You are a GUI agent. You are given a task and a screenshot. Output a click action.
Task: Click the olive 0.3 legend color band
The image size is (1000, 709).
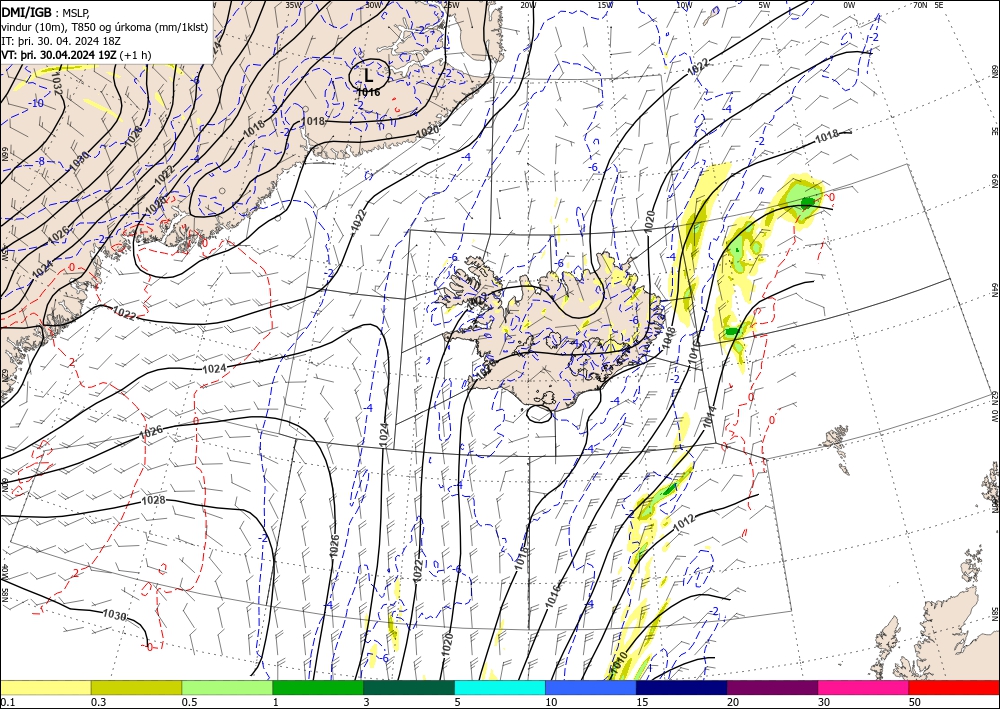(x=136, y=687)
